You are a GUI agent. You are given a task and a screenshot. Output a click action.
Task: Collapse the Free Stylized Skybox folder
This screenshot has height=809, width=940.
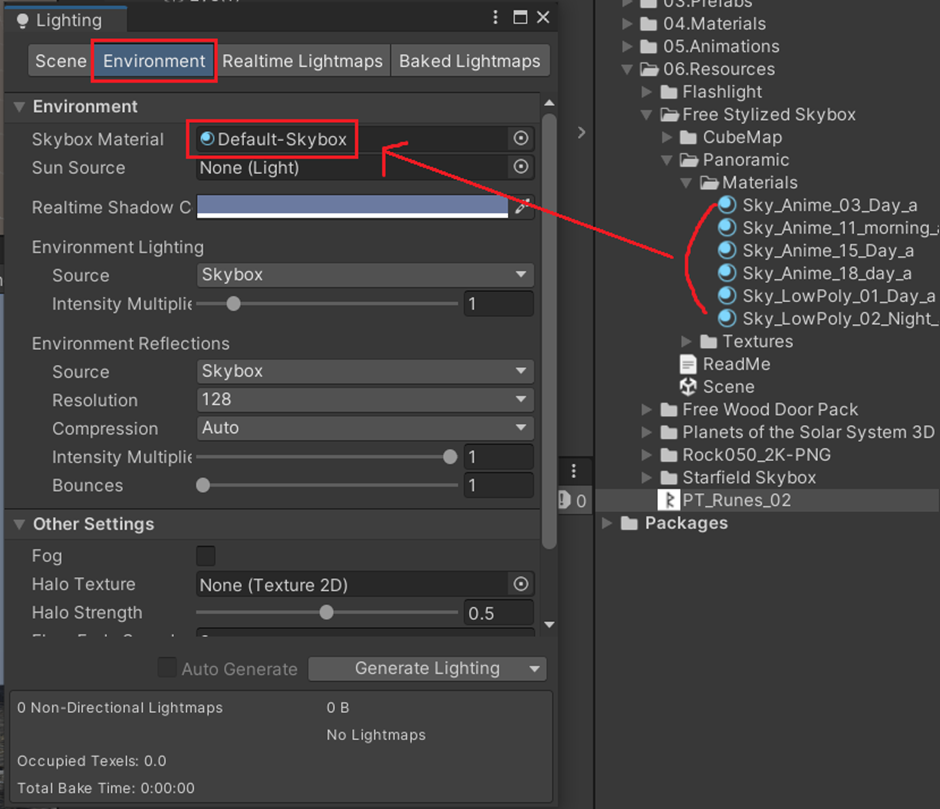646,115
